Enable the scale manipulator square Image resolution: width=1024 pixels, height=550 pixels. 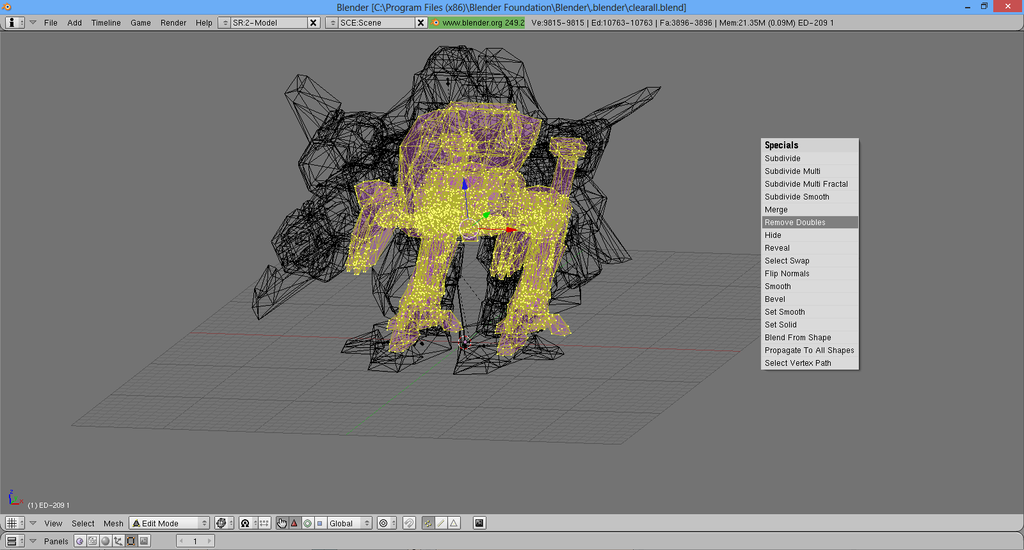319,523
